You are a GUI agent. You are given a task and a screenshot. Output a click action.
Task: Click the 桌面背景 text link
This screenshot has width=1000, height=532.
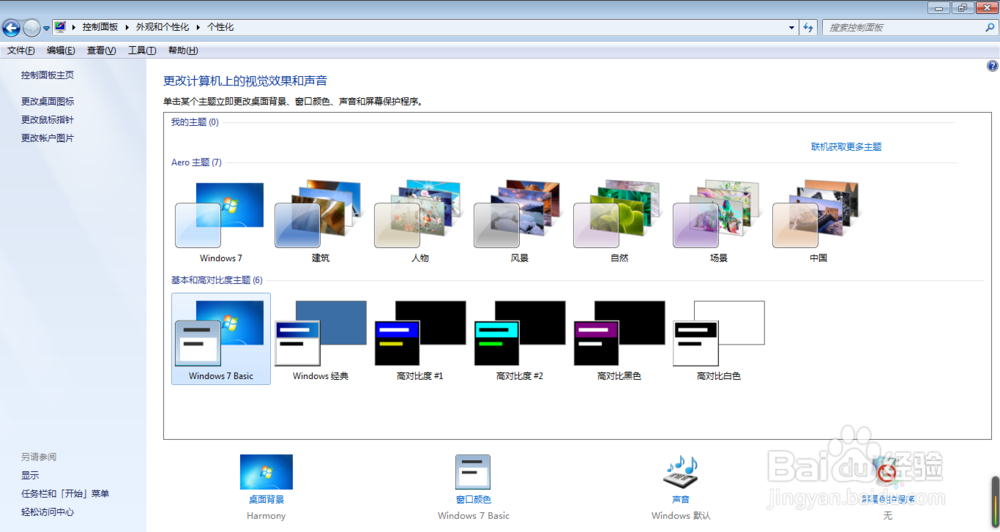click(x=266, y=499)
